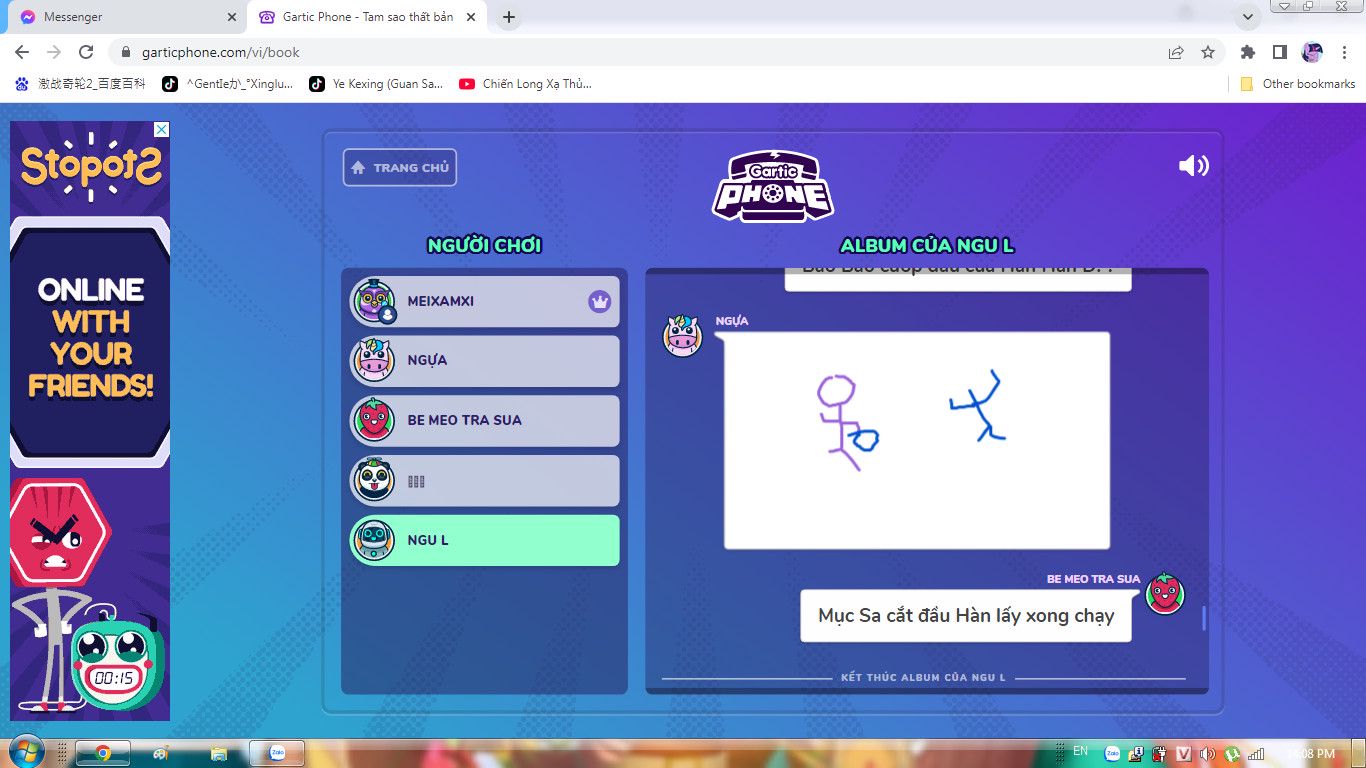Open BE MEO TRA SUA's album
Screen dimensions: 1366x768
tap(484, 421)
